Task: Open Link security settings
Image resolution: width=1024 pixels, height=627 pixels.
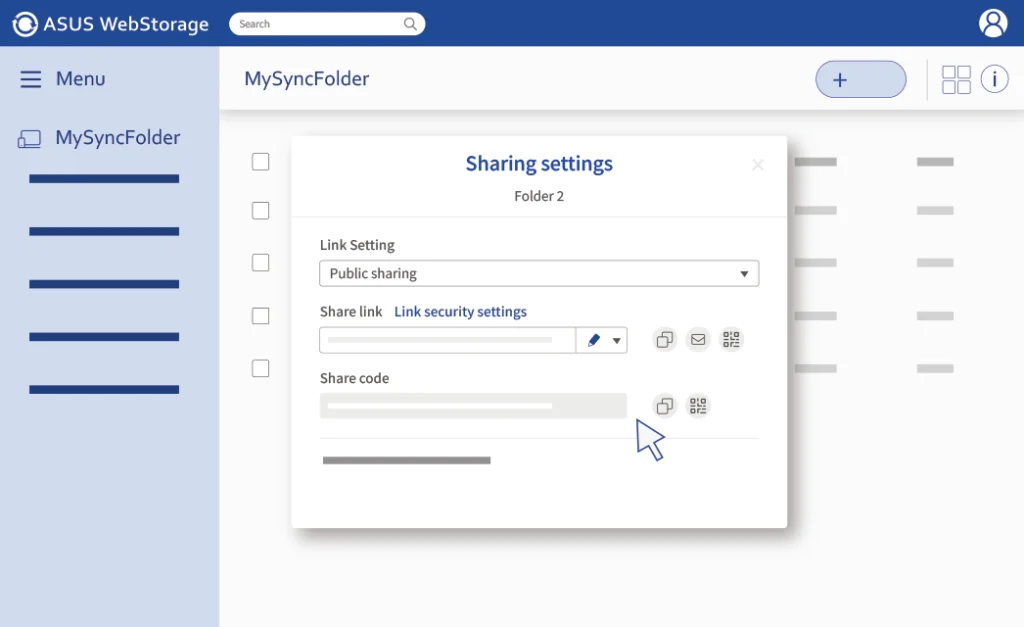Action: (460, 312)
